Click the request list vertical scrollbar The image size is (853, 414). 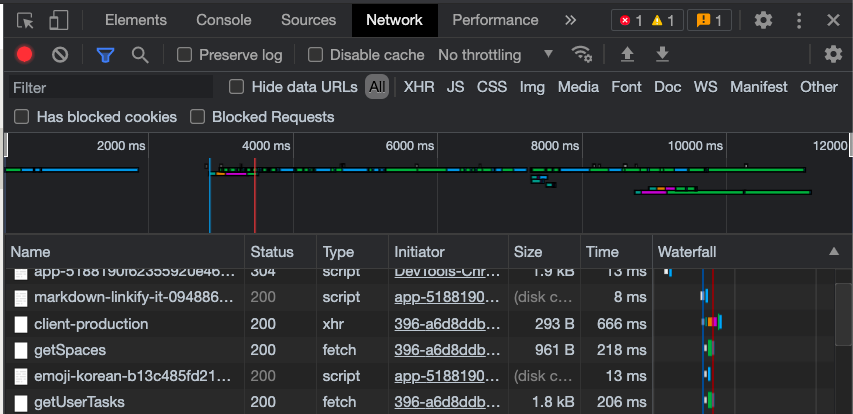click(843, 314)
